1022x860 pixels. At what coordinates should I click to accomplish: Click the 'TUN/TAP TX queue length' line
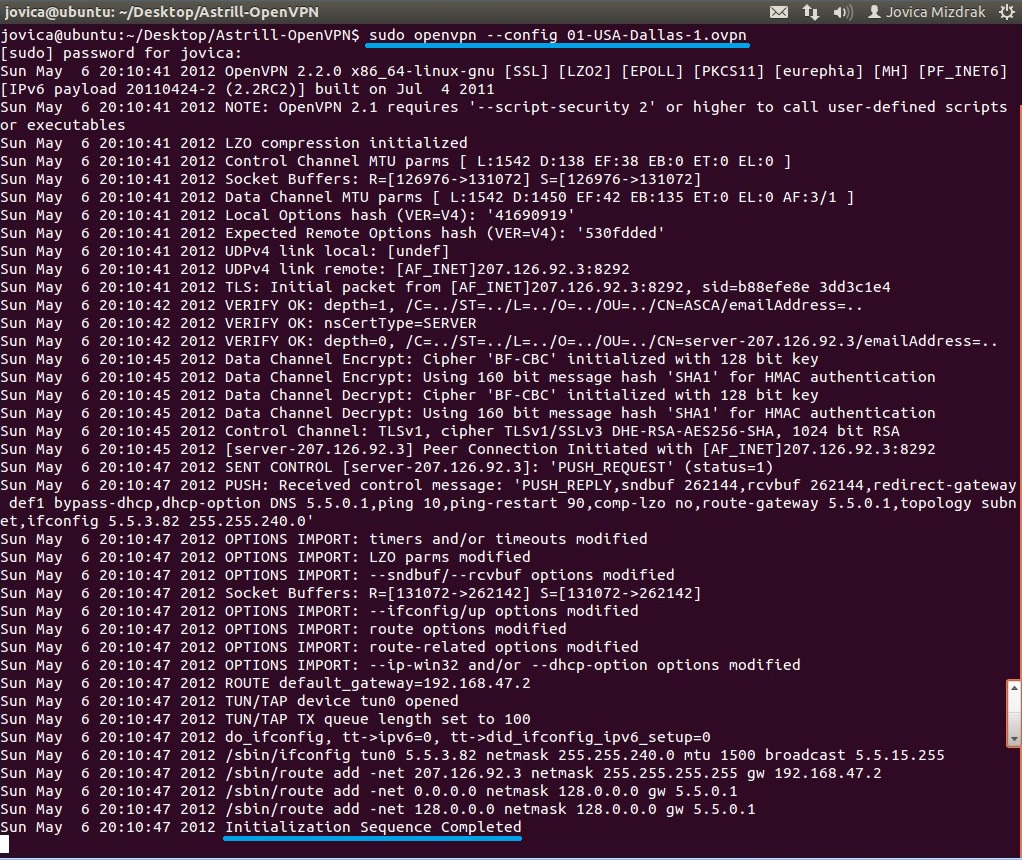265,719
